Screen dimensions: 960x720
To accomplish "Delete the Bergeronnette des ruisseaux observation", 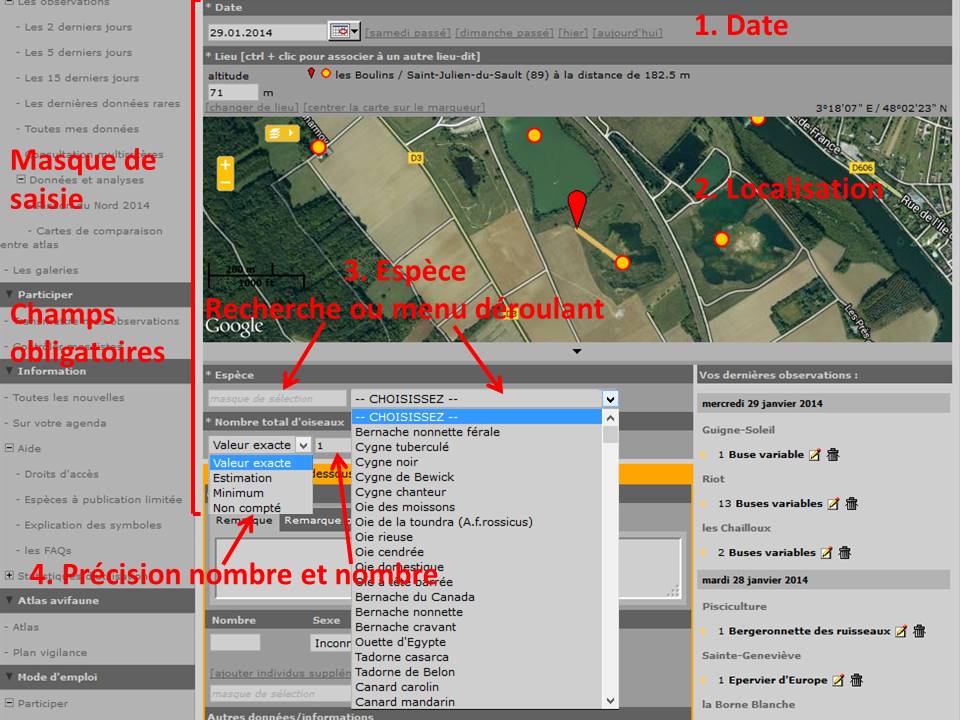I will pyautogui.click(x=919, y=631).
